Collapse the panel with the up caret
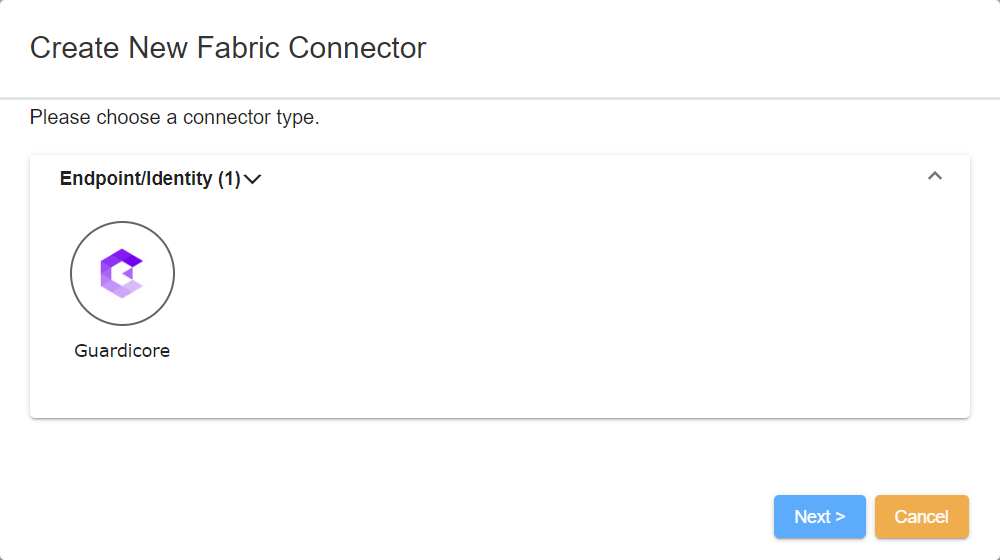The height and width of the screenshot is (560, 1000). pos(935,176)
